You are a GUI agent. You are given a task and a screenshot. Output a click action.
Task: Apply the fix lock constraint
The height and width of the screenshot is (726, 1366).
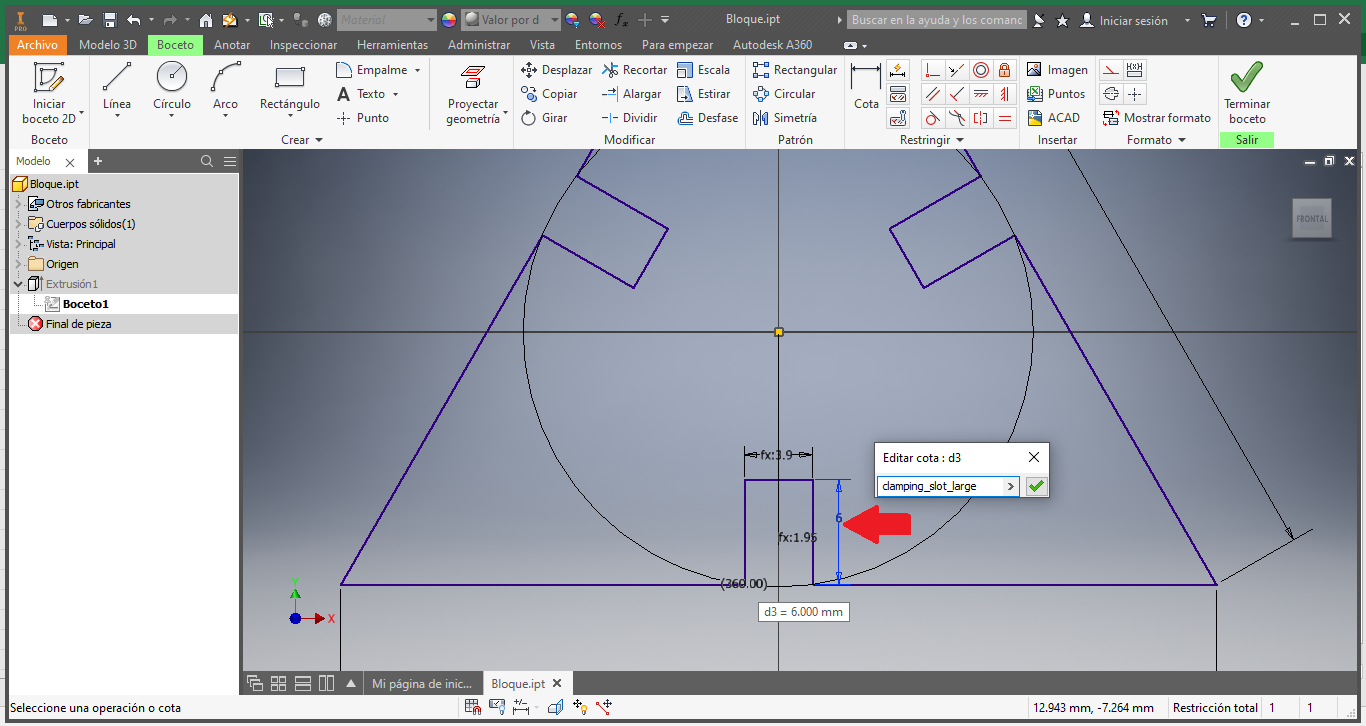1005,70
